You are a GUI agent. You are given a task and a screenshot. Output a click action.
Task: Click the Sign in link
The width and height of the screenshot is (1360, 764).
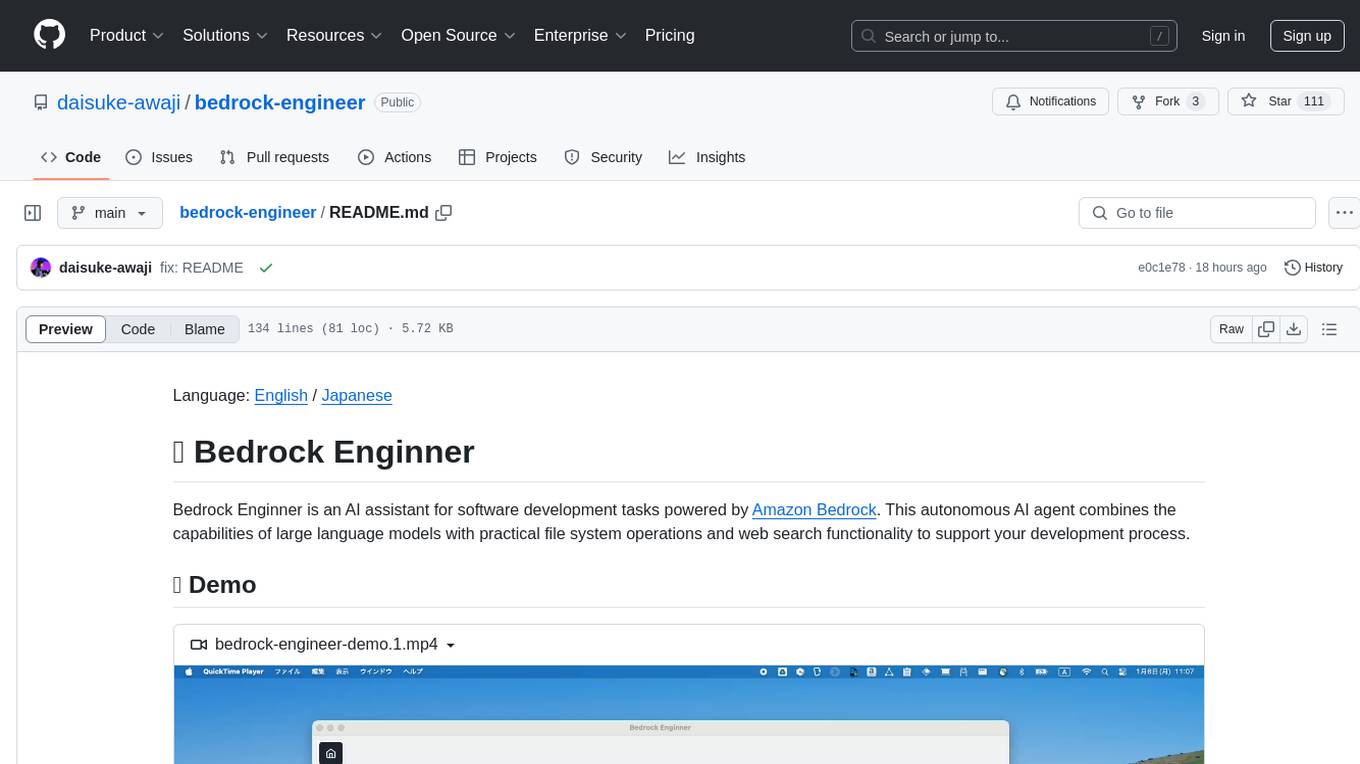click(1223, 36)
